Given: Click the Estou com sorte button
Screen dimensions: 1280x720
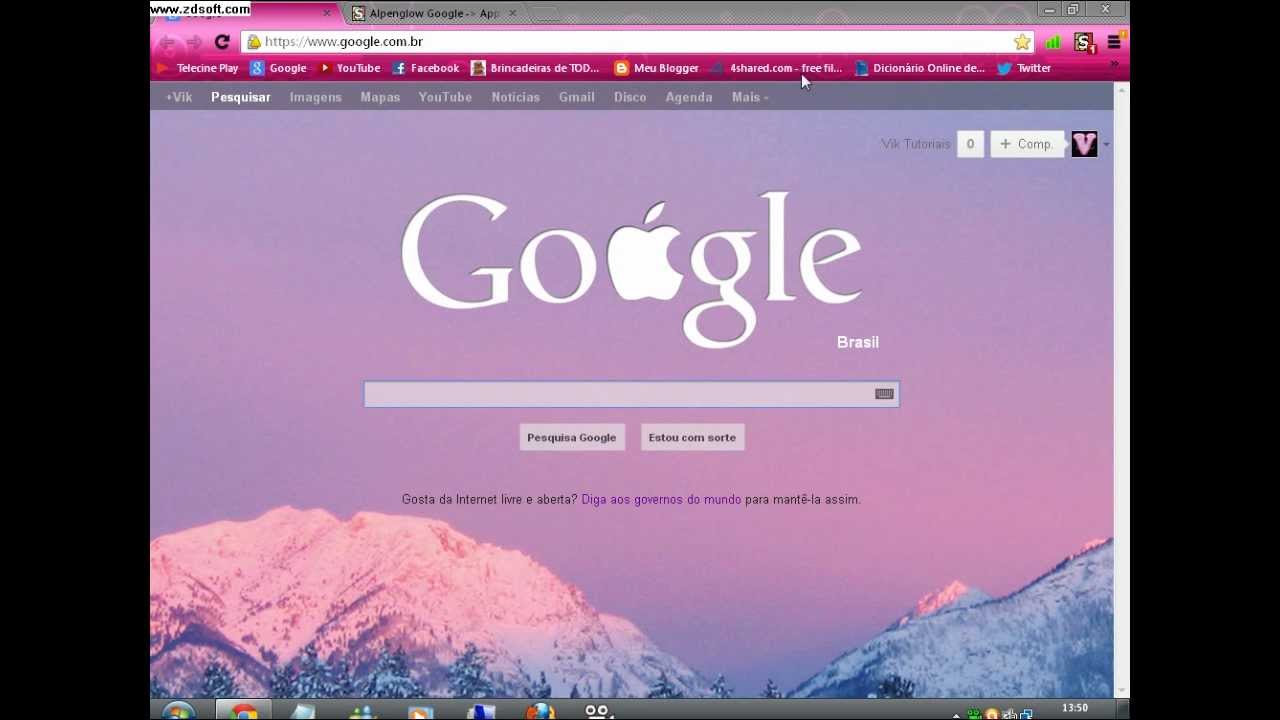Looking at the screenshot, I should pyautogui.click(x=692, y=437).
